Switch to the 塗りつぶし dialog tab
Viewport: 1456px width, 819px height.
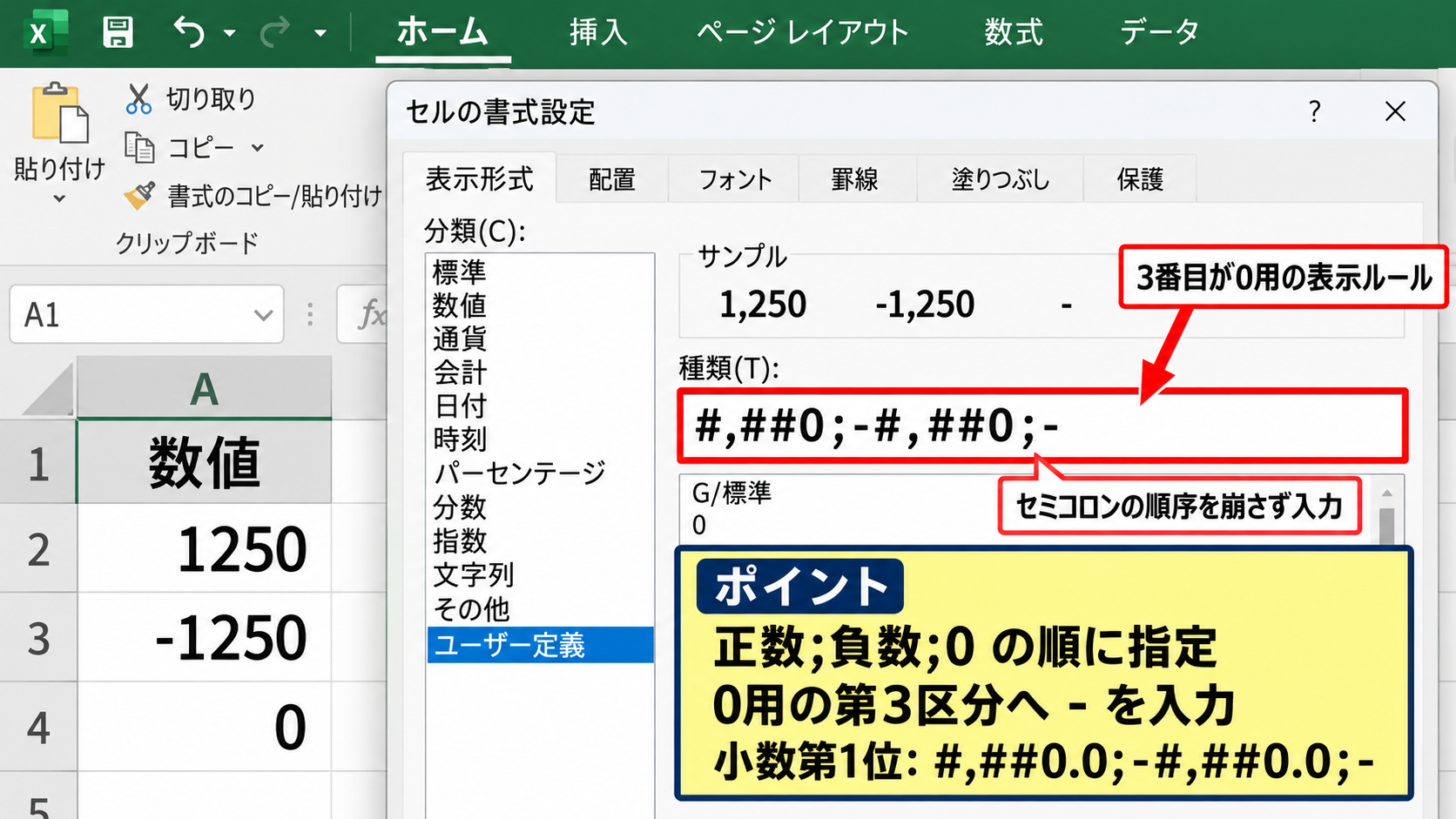[1000, 179]
